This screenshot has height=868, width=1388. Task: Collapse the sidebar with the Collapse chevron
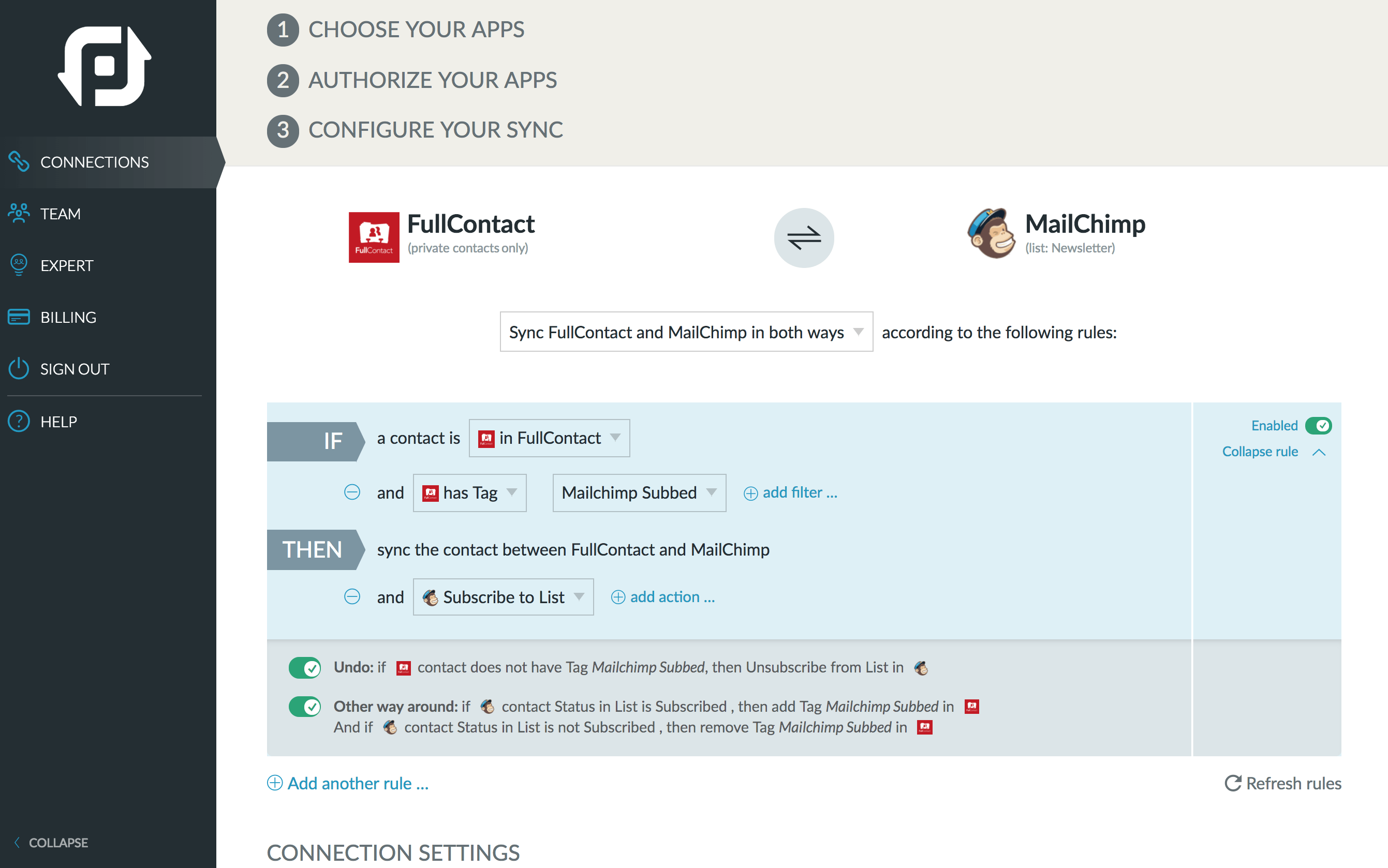point(17,842)
